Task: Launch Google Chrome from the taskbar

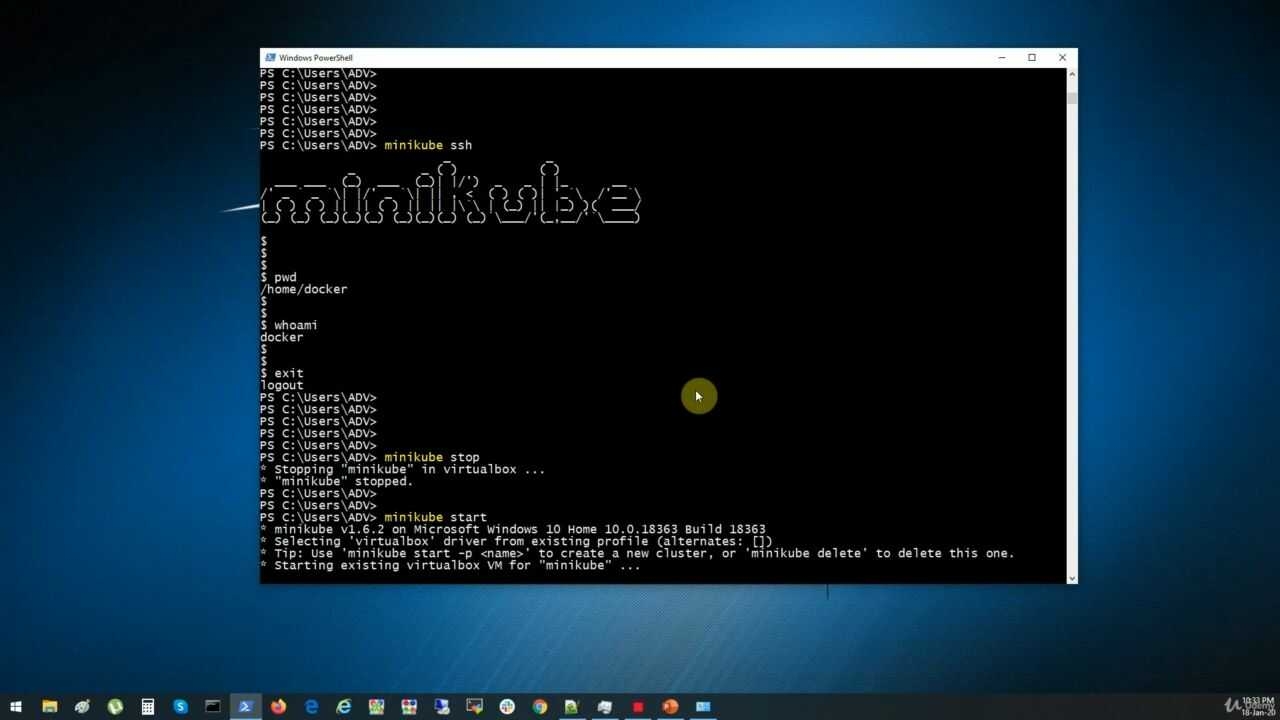Action: coord(540,706)
